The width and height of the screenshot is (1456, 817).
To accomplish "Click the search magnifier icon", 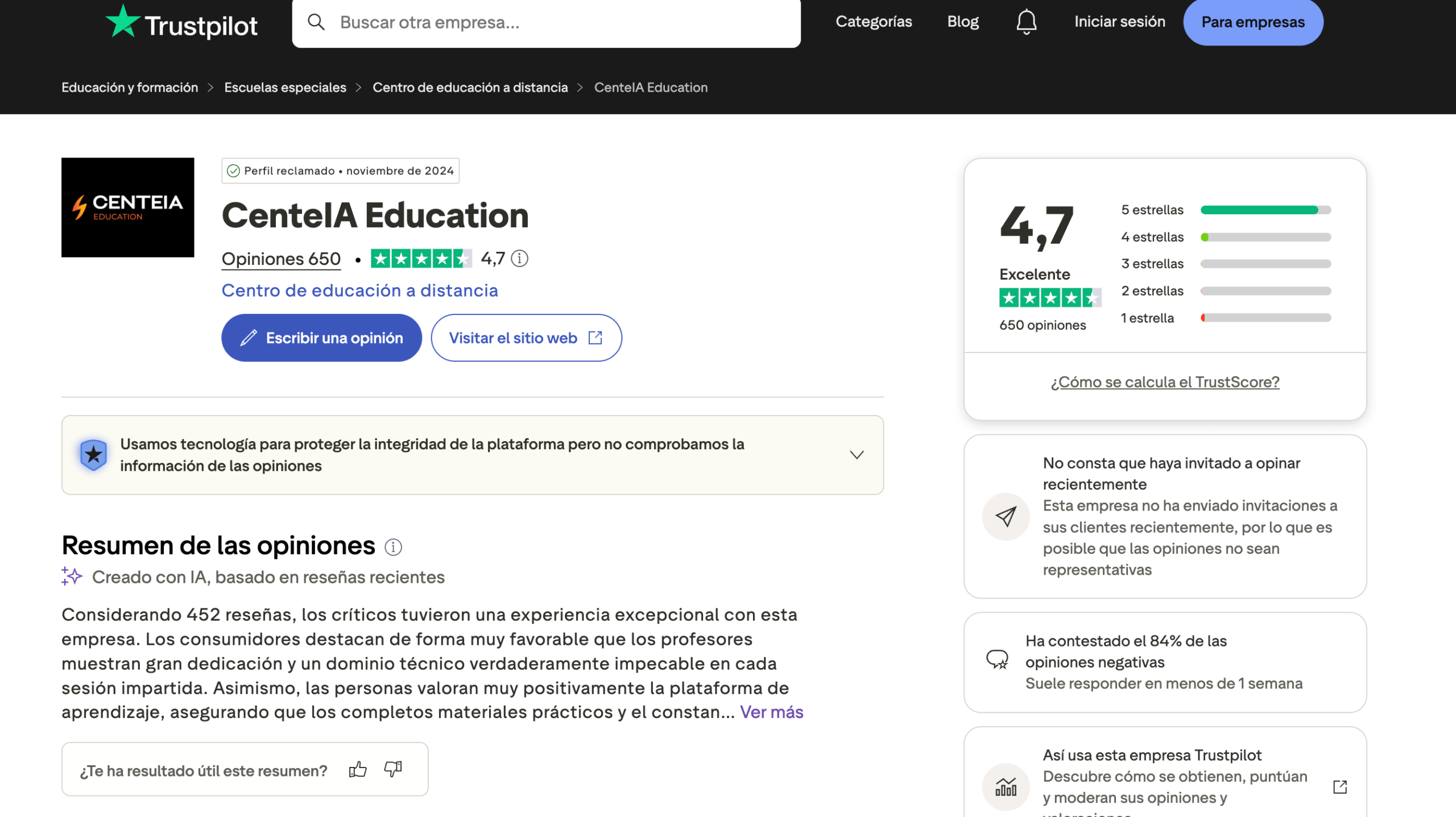I will click(x=316, y=22).
